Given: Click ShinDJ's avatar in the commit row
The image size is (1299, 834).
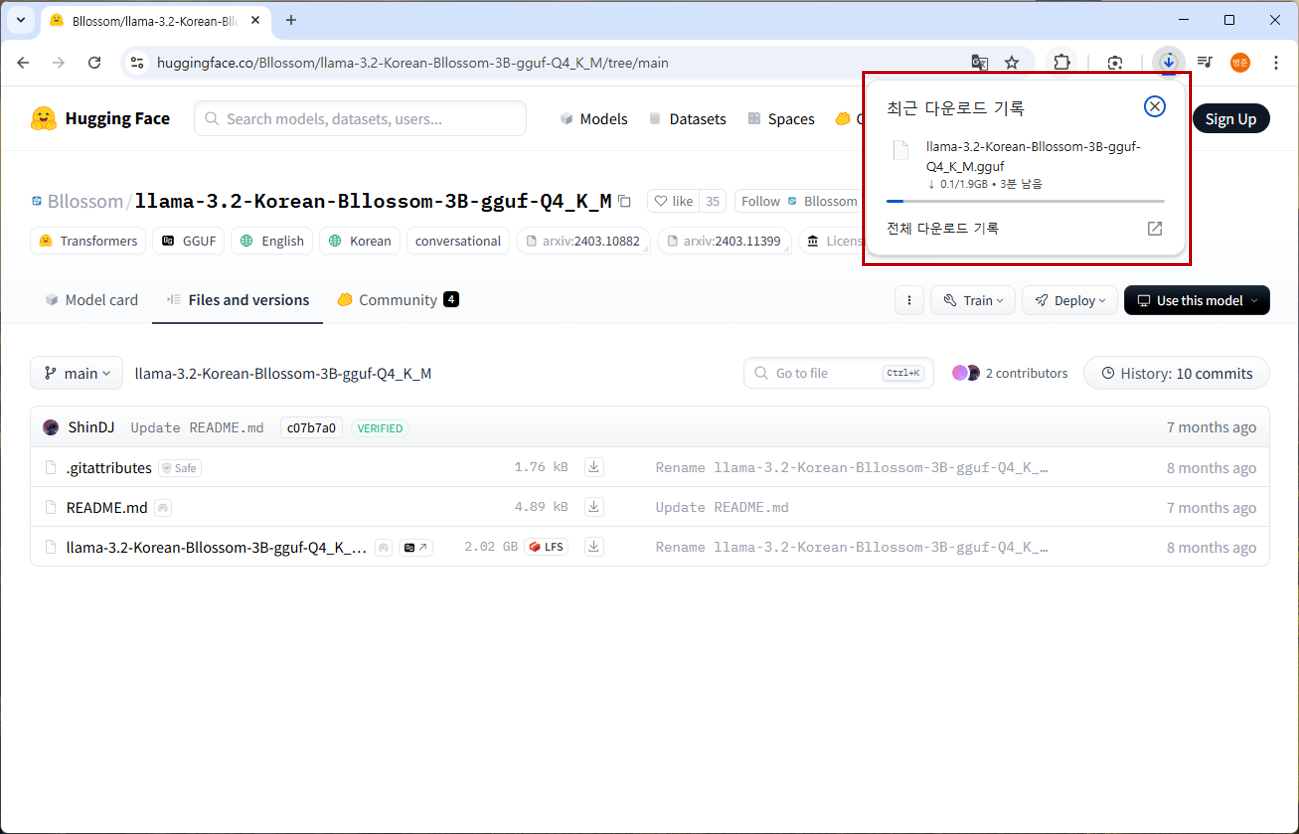Looking at the screenshot, I should [x=51, y=428].
